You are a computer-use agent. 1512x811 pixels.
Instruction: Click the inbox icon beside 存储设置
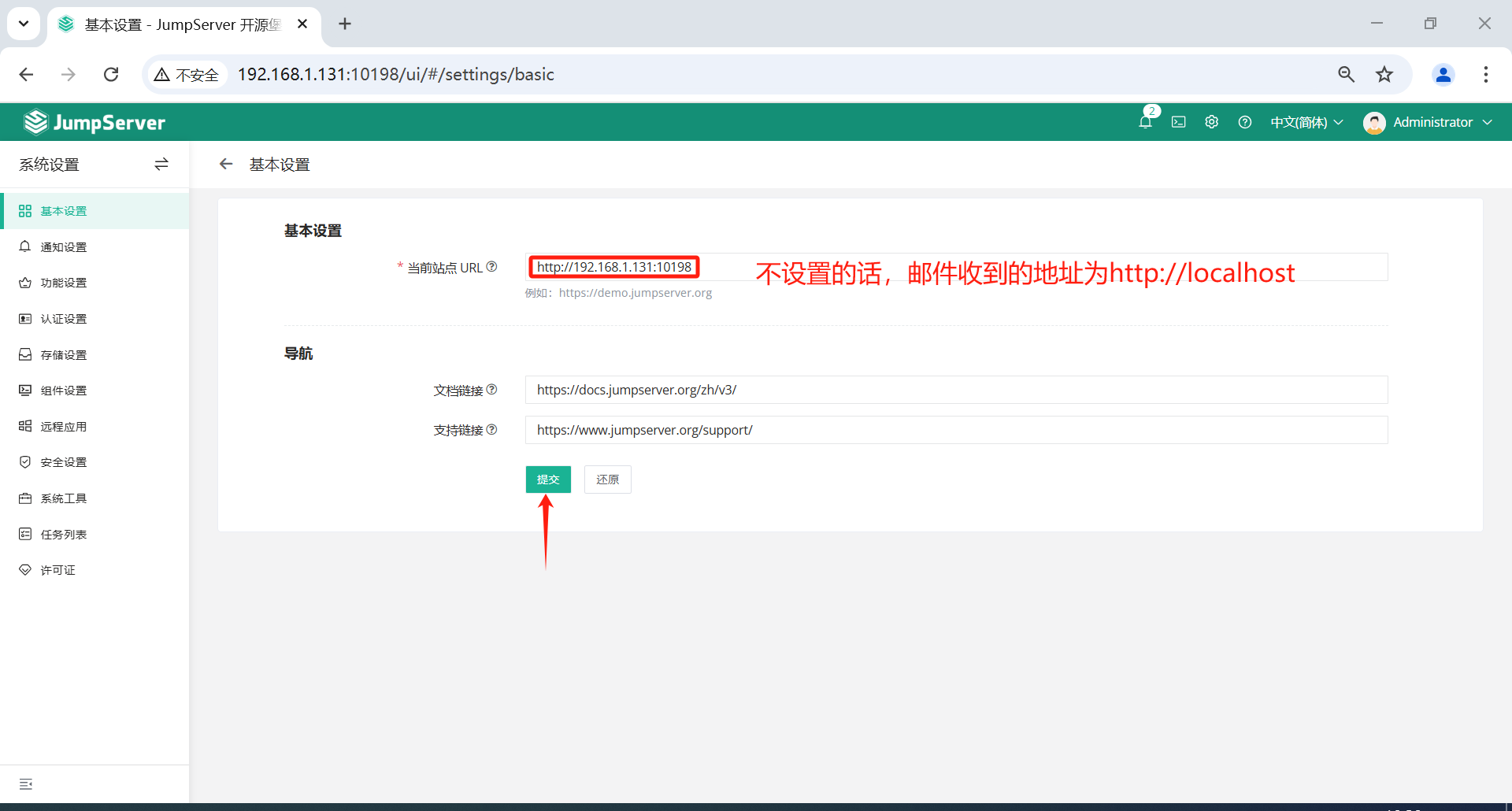point(25,354)
